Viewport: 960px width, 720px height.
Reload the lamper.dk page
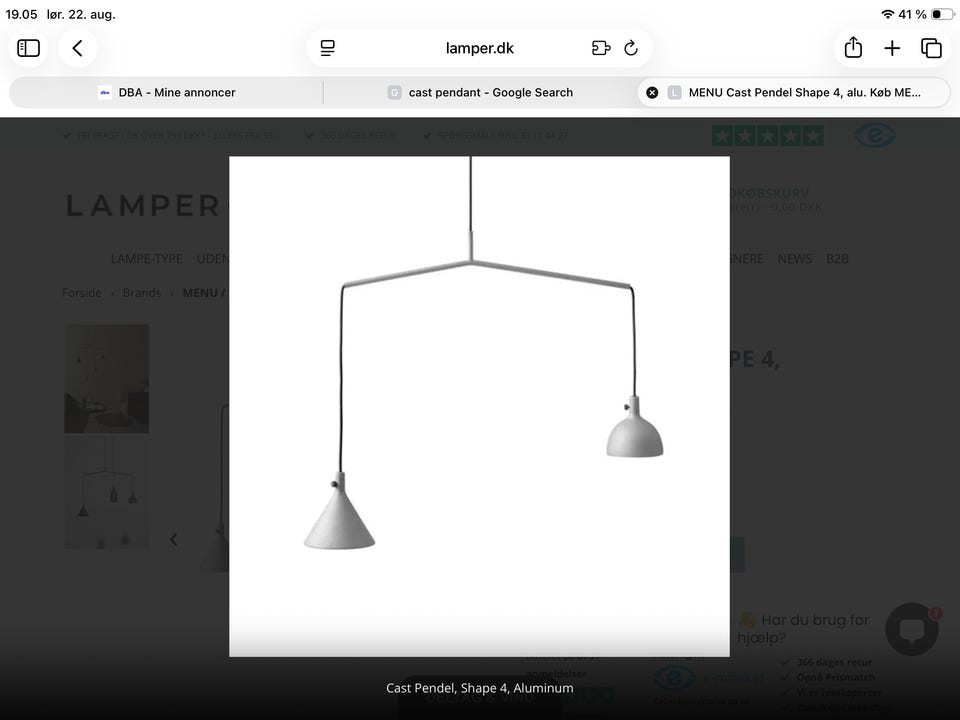[631, 48]
